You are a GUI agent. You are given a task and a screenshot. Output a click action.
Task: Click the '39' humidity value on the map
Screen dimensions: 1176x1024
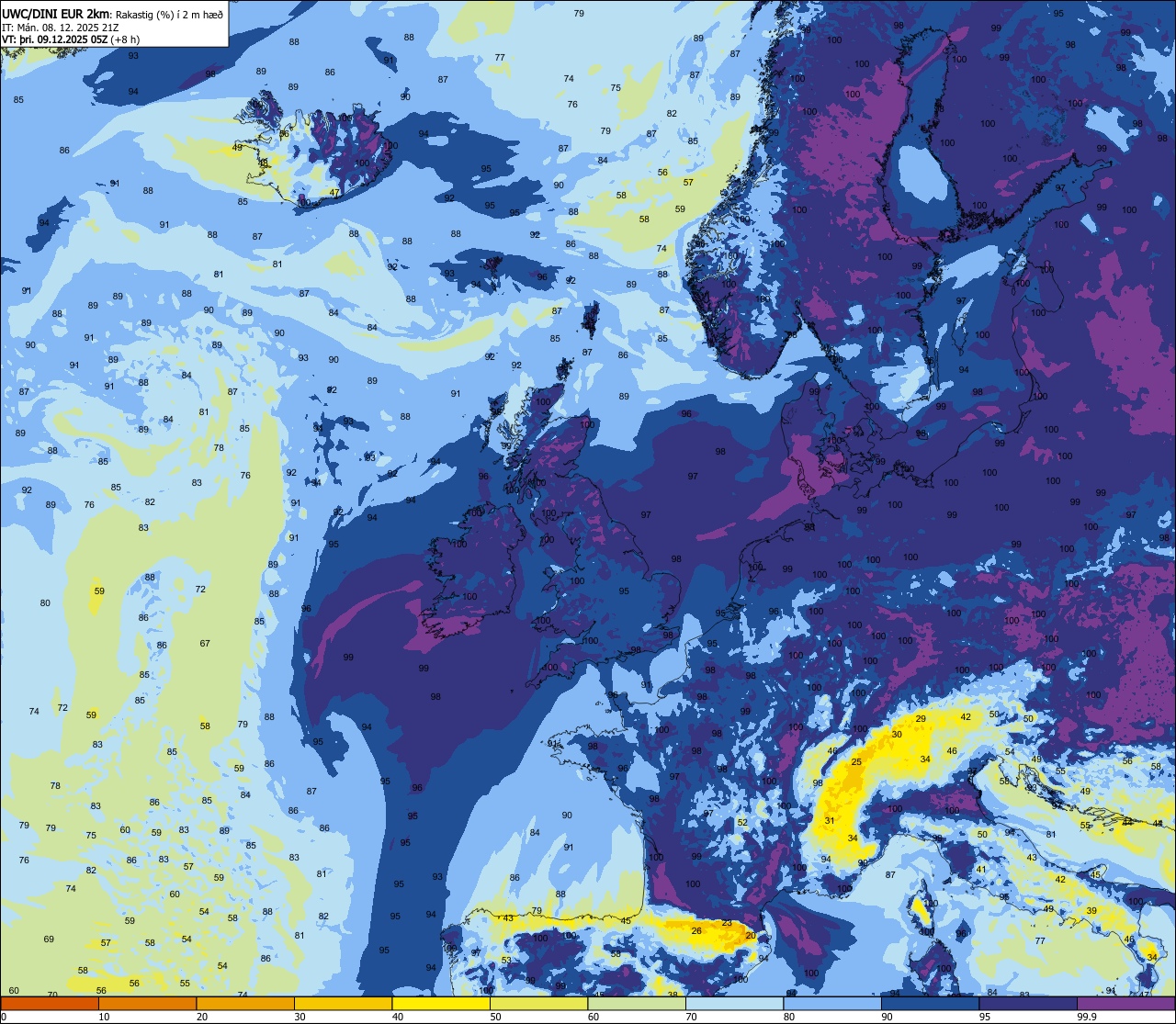tap(1091, 911)
